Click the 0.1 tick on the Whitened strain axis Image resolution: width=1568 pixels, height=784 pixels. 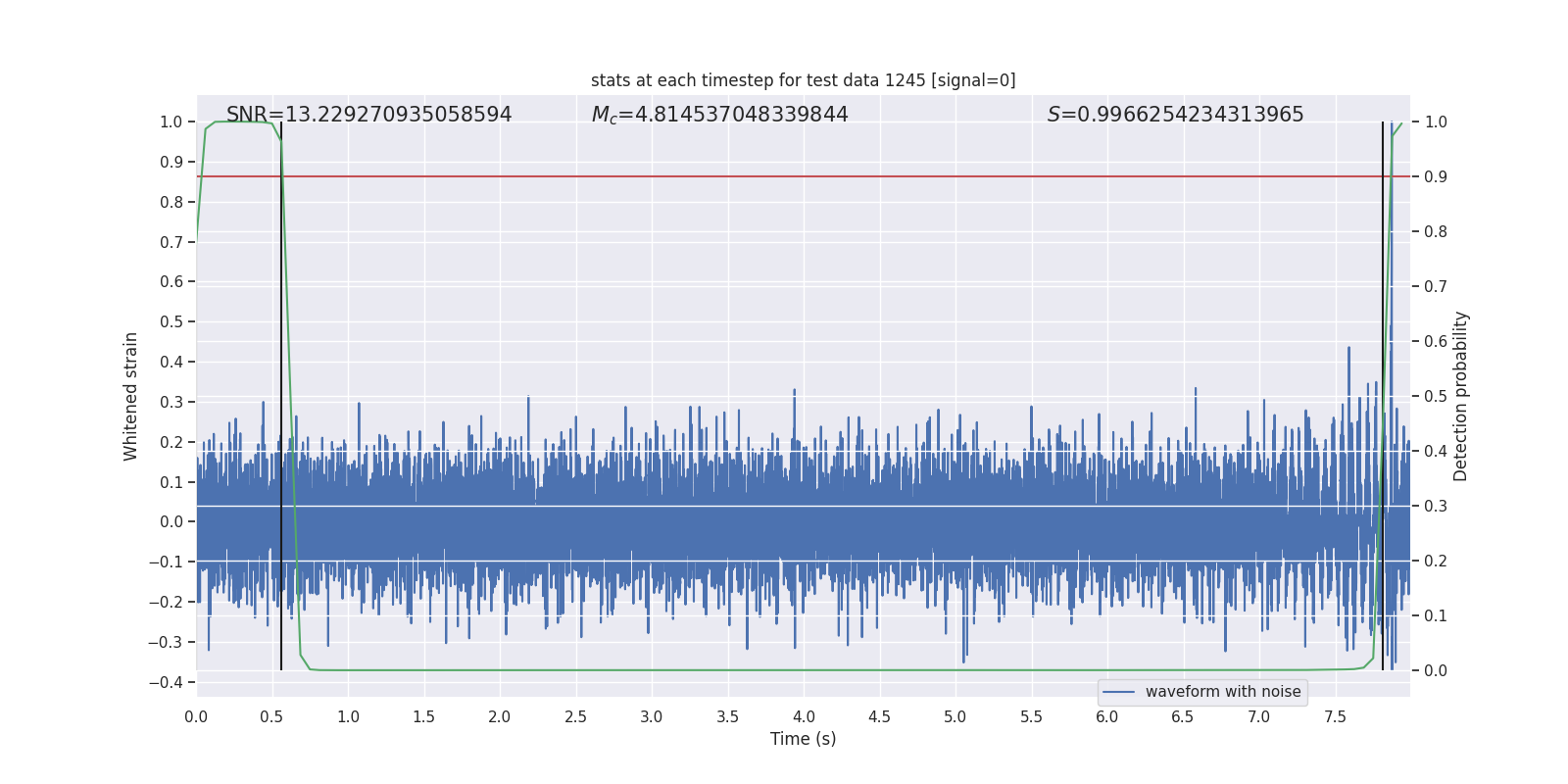(171, 482)
